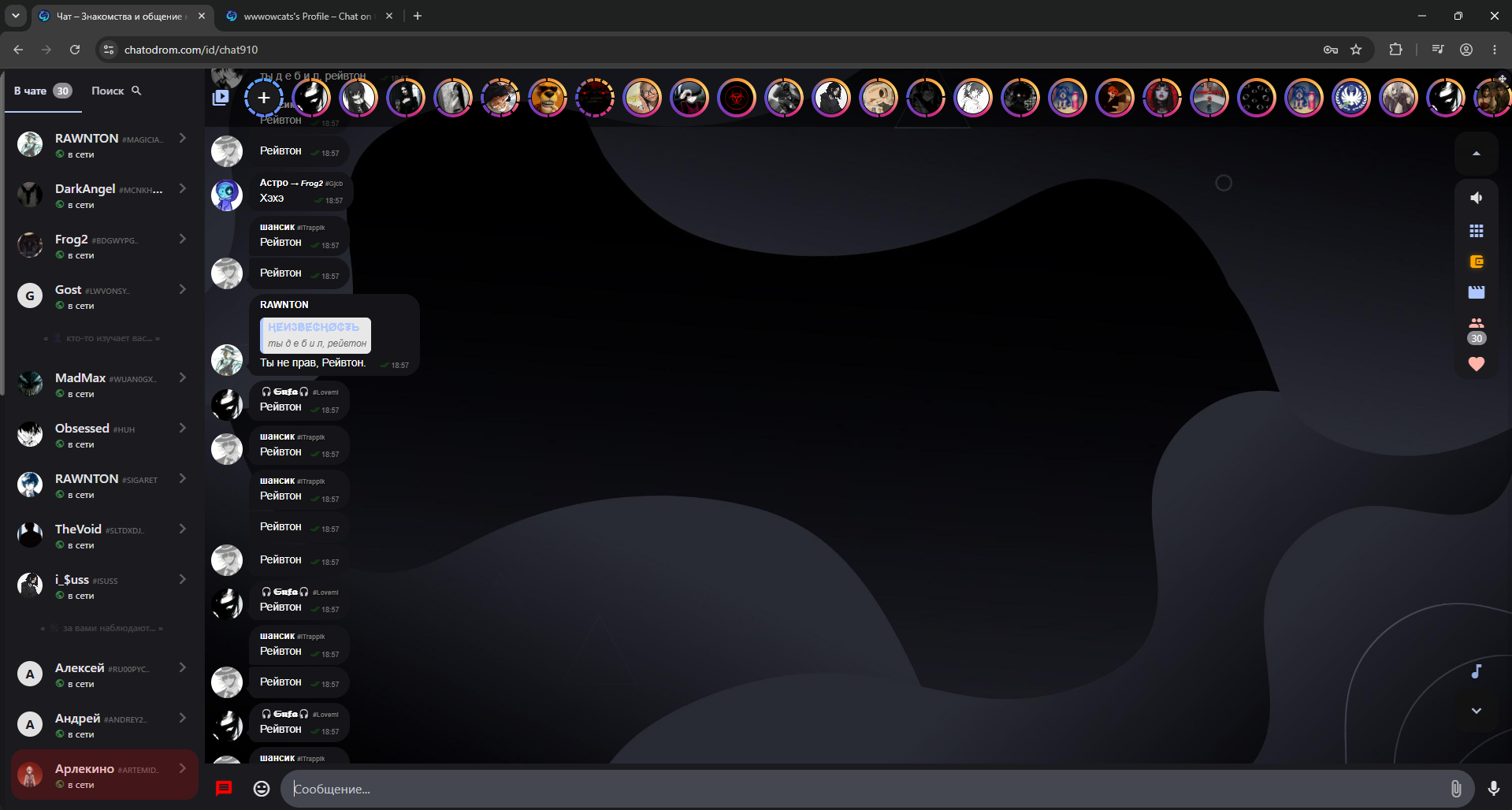The image size is (1512, 810).
Task: Show the 30 chat members icon
Action: [x=1477, y=331]
